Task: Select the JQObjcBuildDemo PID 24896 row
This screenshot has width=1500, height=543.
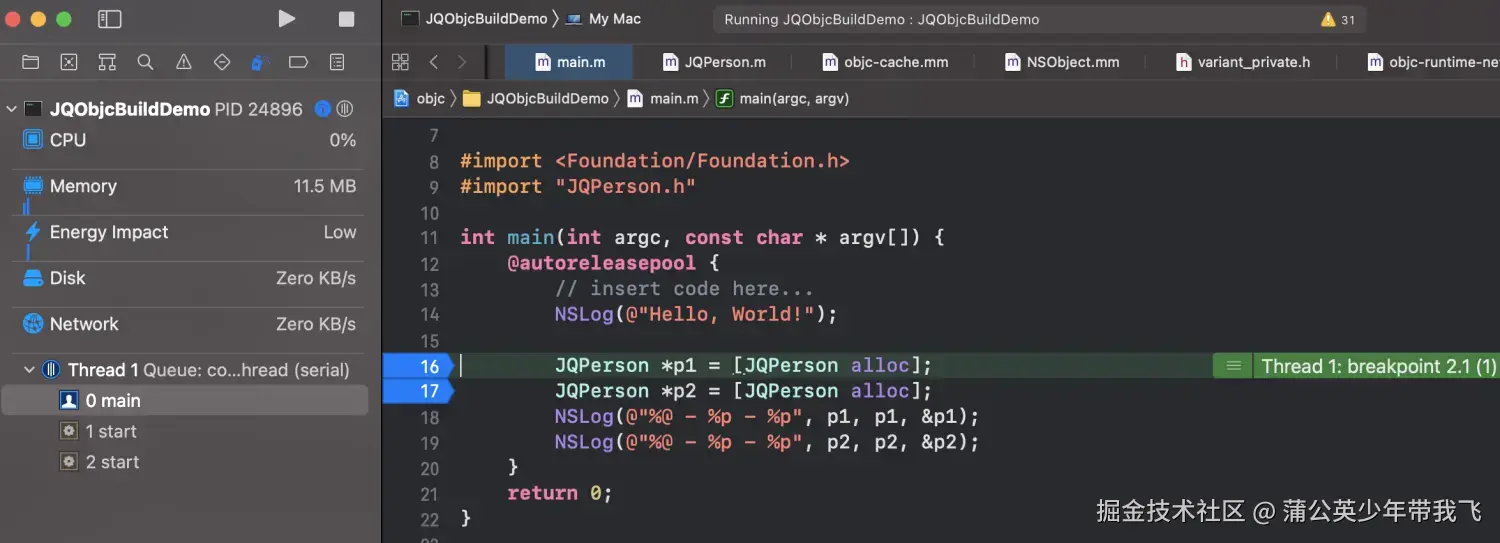Action: click(184, 109)
